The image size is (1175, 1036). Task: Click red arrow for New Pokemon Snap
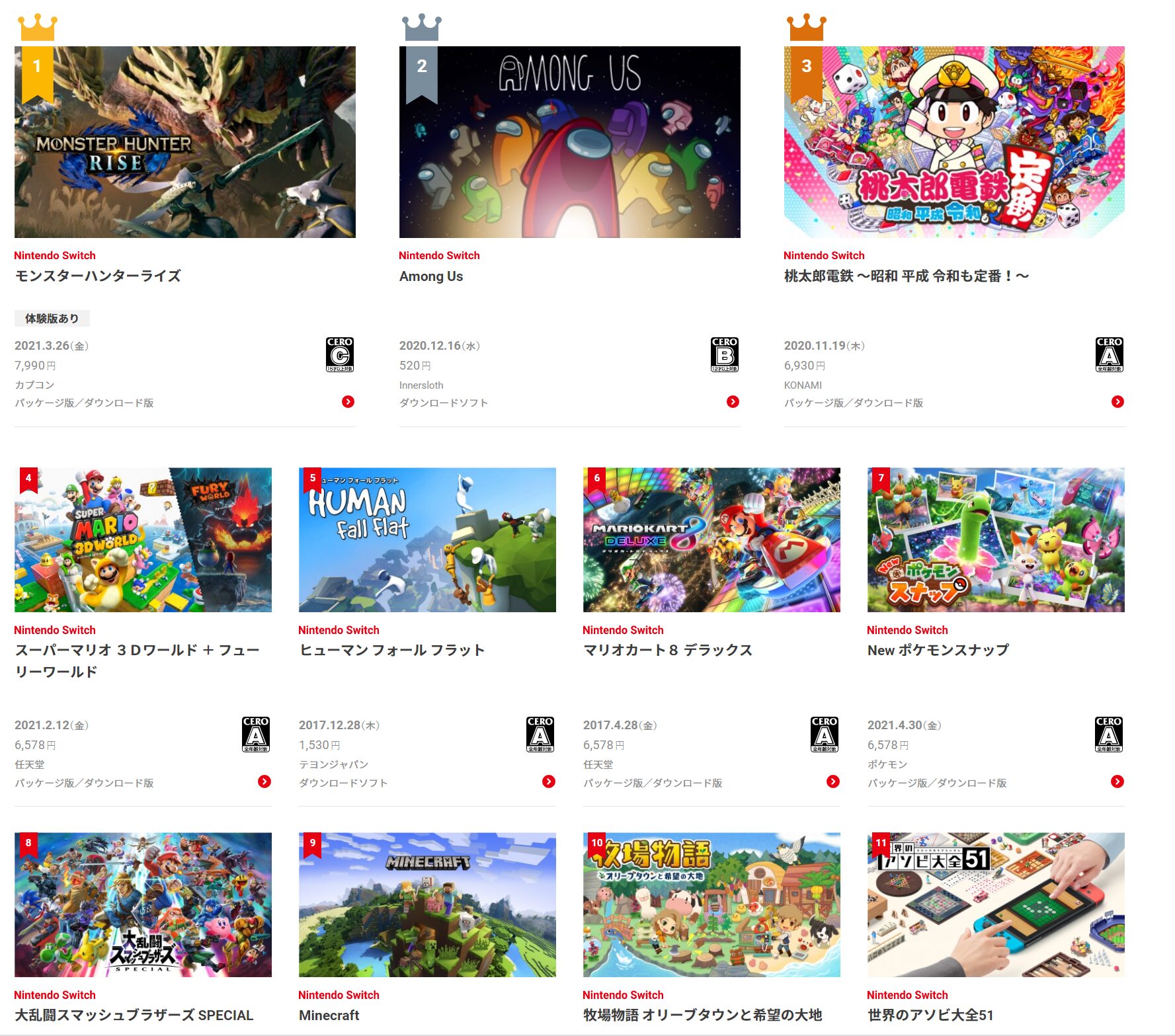coord(1117,781)
